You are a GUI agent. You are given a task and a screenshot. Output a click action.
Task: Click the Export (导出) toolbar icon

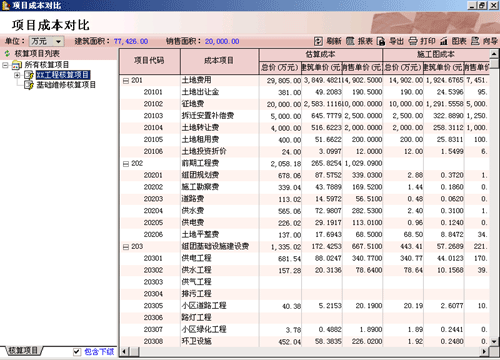381,41
